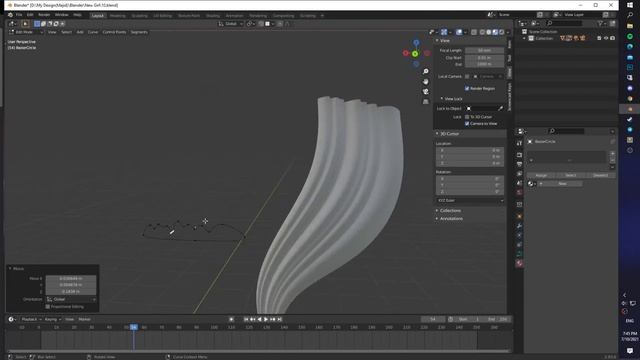The width and height of the screenshot is (640, 360).
Task: Click the Select material button
Action: tap(571, 176)
